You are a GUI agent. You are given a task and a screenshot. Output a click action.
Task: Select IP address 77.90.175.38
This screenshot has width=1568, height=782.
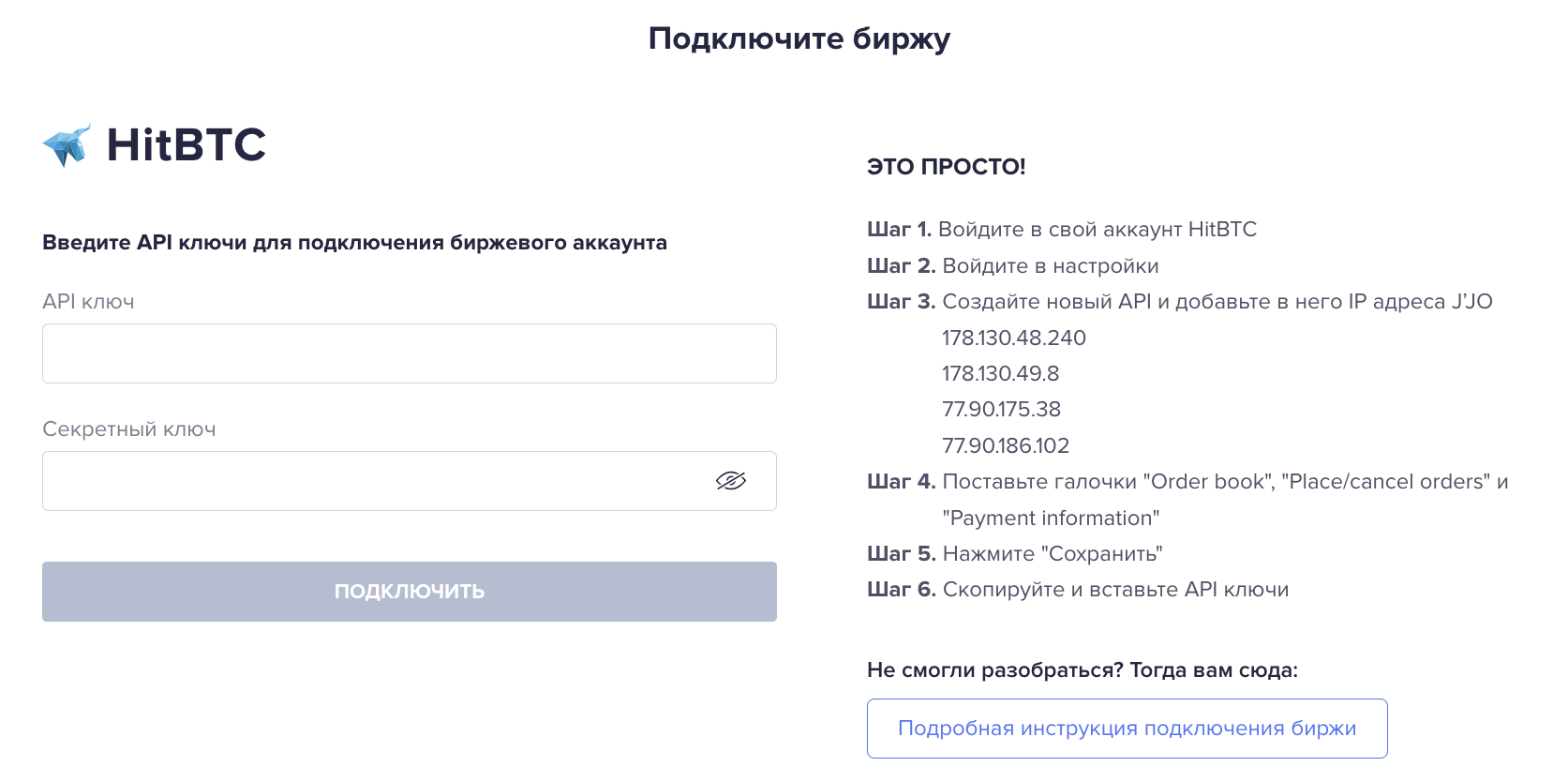coord(1002,409)
